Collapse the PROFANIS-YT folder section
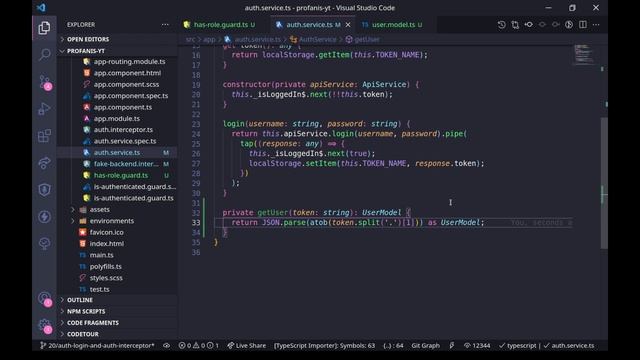The width and height of the screenshot is (640, 360). (x=117, y=51)
